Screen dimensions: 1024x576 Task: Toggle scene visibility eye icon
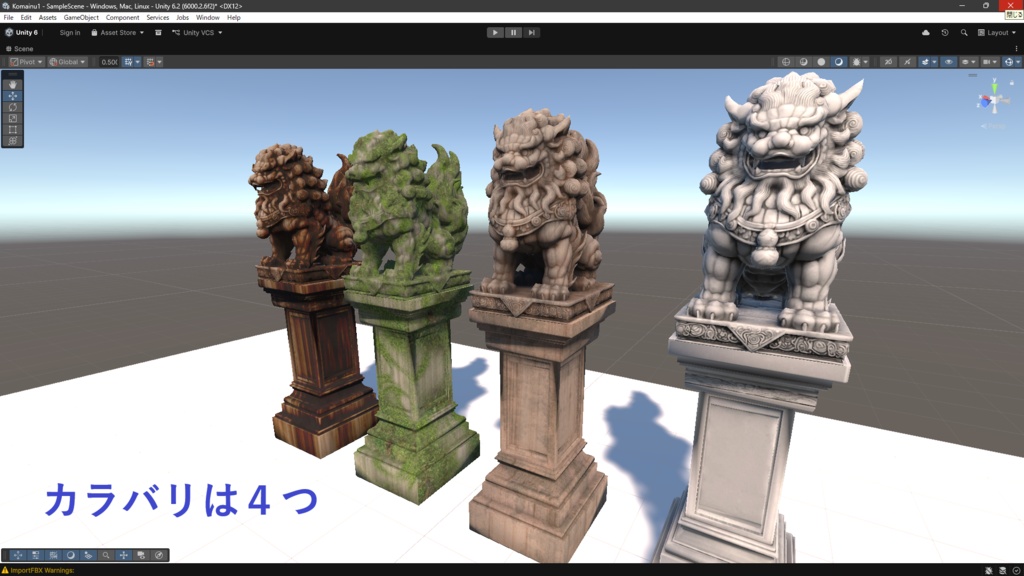pyautogui.click(x=948, y=62)
